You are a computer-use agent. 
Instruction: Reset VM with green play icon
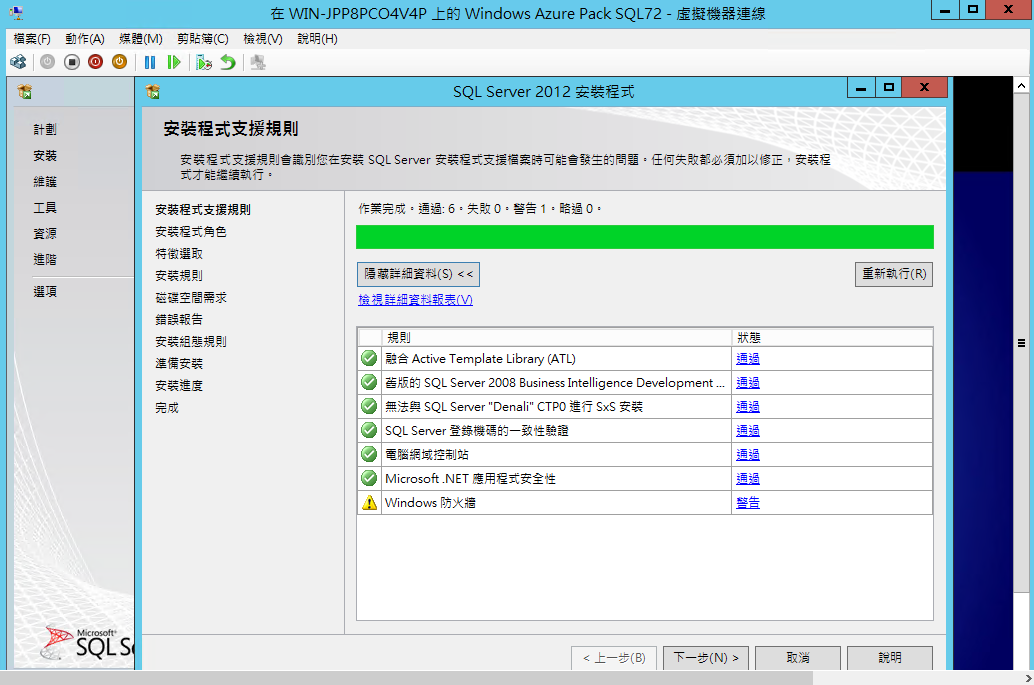[x=174, y=62]
